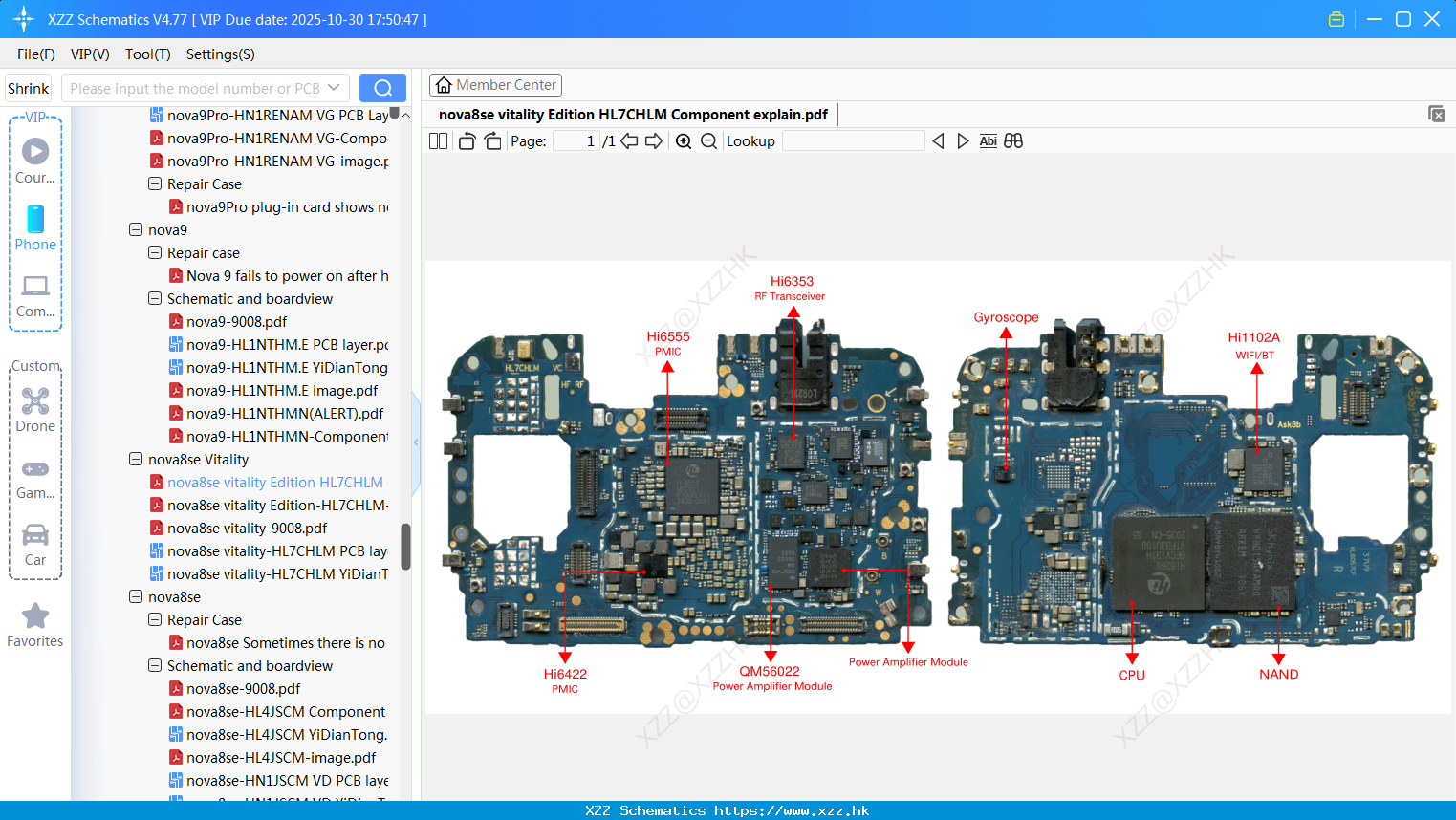The image size is (1456, 820).
Task: Open nova9Pro plug-in card repair case
Action: (x=279, y=206)
